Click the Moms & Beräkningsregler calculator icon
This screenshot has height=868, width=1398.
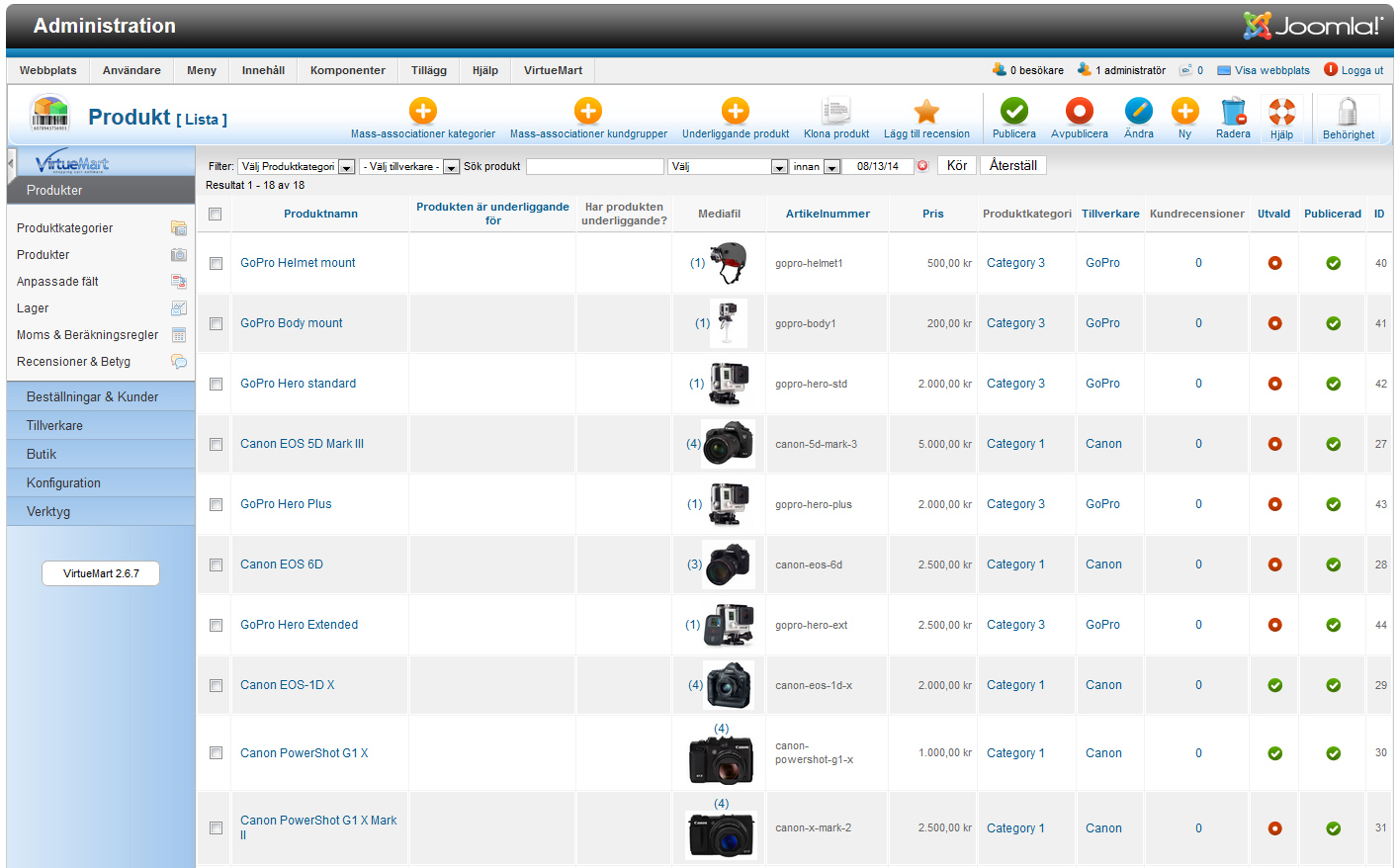(179, 335)
